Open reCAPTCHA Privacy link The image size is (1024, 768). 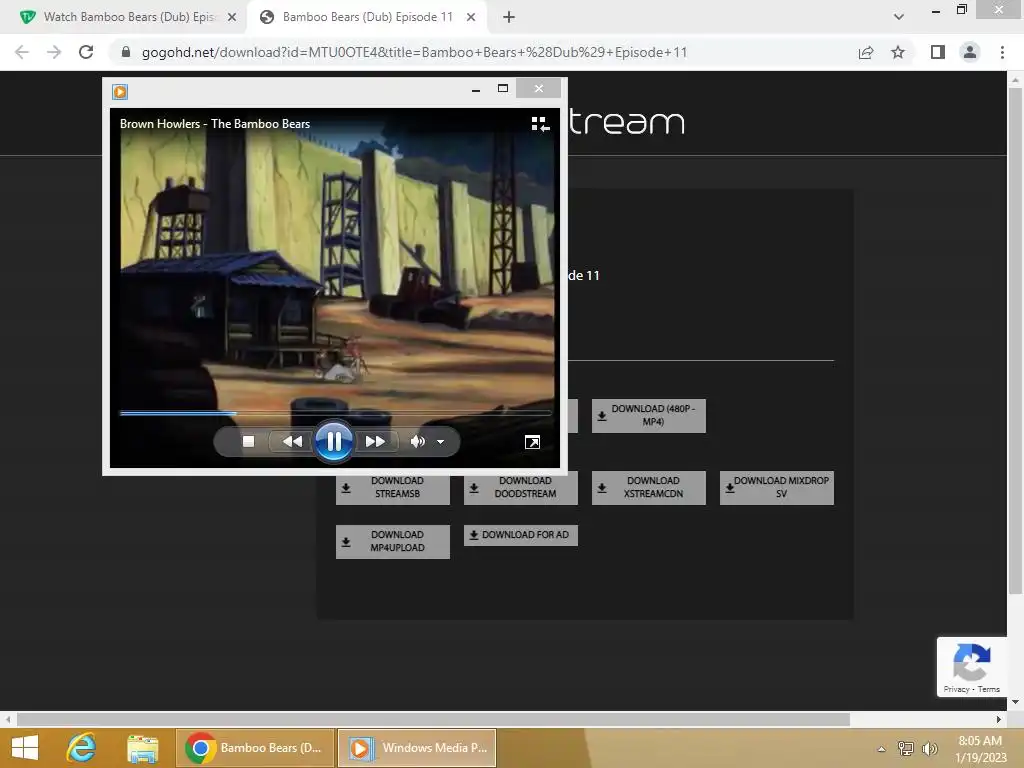(x=956, y=689)
